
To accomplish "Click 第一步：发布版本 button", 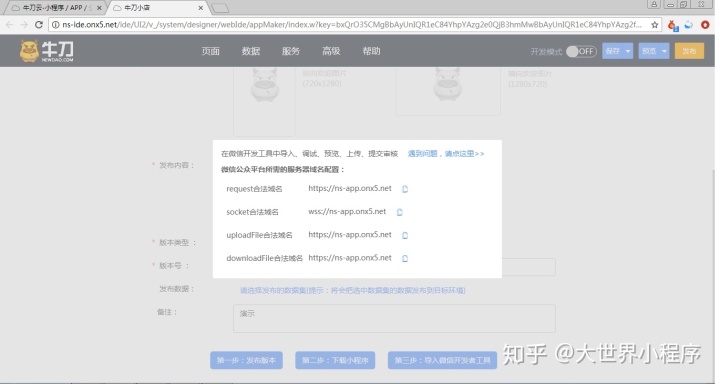I will coord(247,360).
